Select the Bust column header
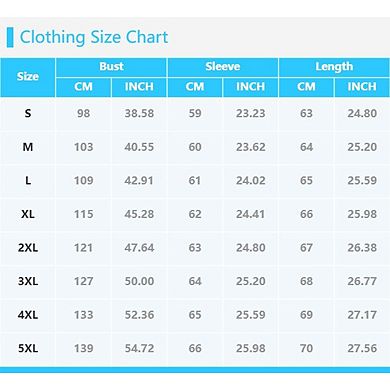390x390 pixels. (111, 67)
